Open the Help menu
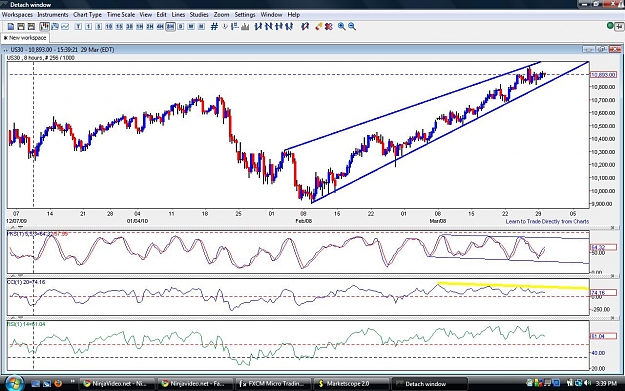The height and width of the screenshot is (391, 625). 294,15
